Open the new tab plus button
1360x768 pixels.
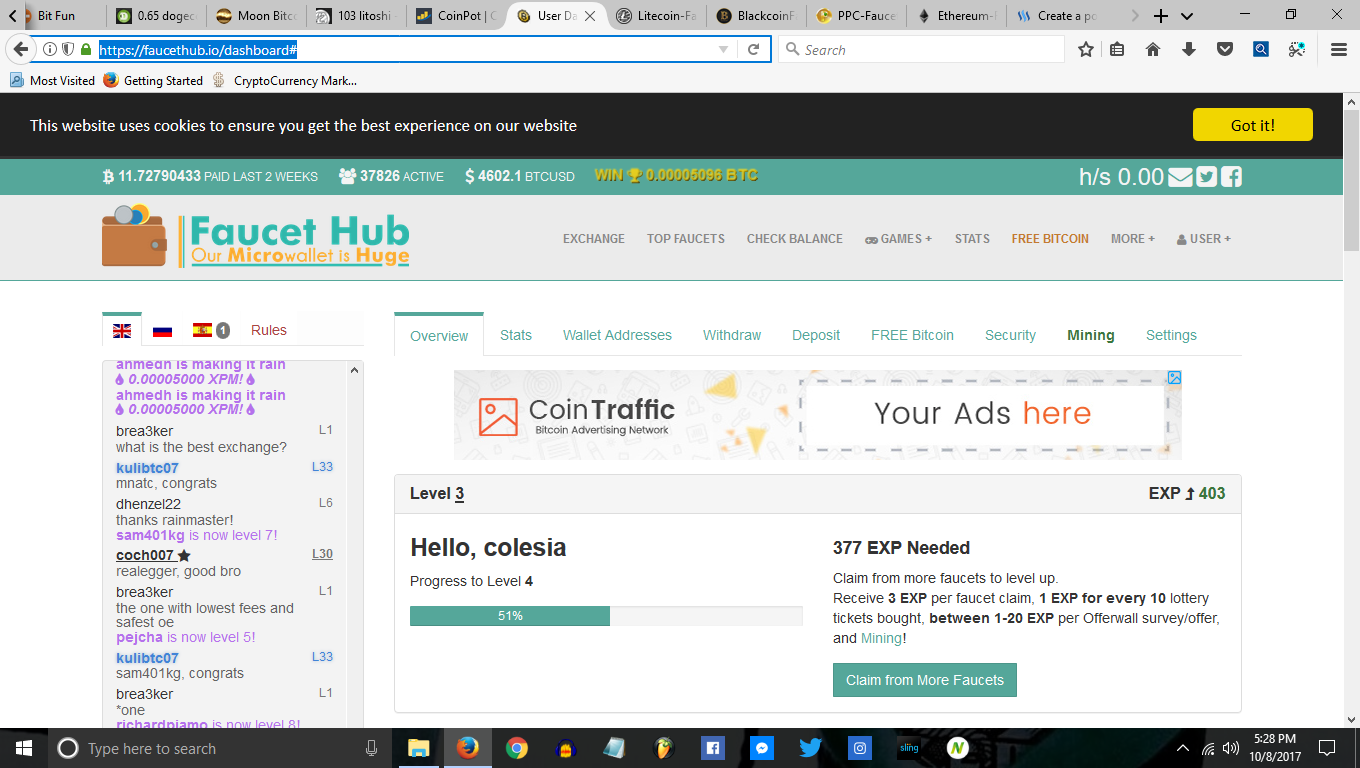coord(1161,16)
